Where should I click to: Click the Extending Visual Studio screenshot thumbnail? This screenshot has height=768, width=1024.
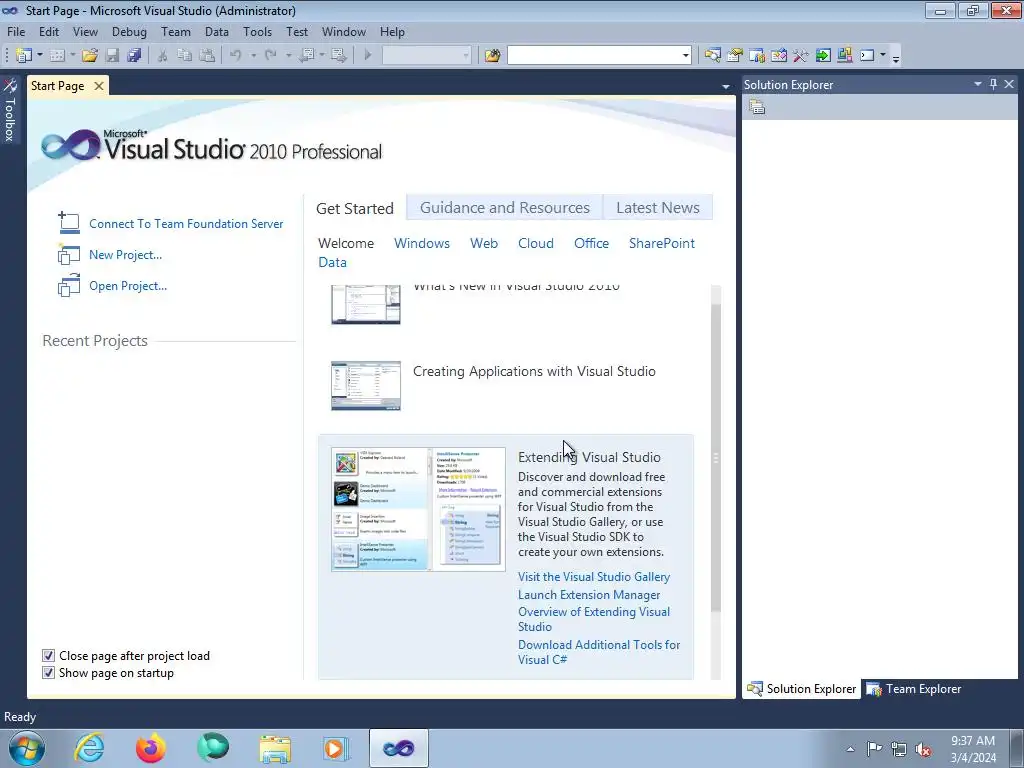tap(418, 509)
